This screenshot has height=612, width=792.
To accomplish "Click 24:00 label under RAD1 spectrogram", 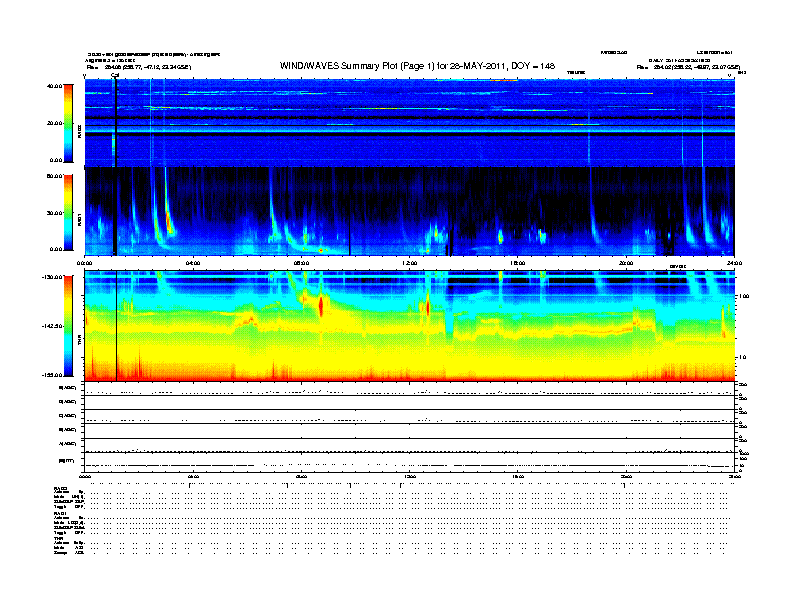I will [x=734, y=263].
